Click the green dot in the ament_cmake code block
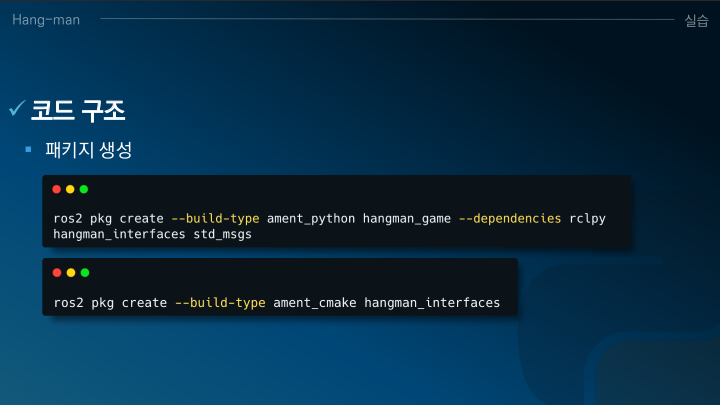The height and width of the screenshot is (405, 720). pyautogui.click(x=85, y=273)
